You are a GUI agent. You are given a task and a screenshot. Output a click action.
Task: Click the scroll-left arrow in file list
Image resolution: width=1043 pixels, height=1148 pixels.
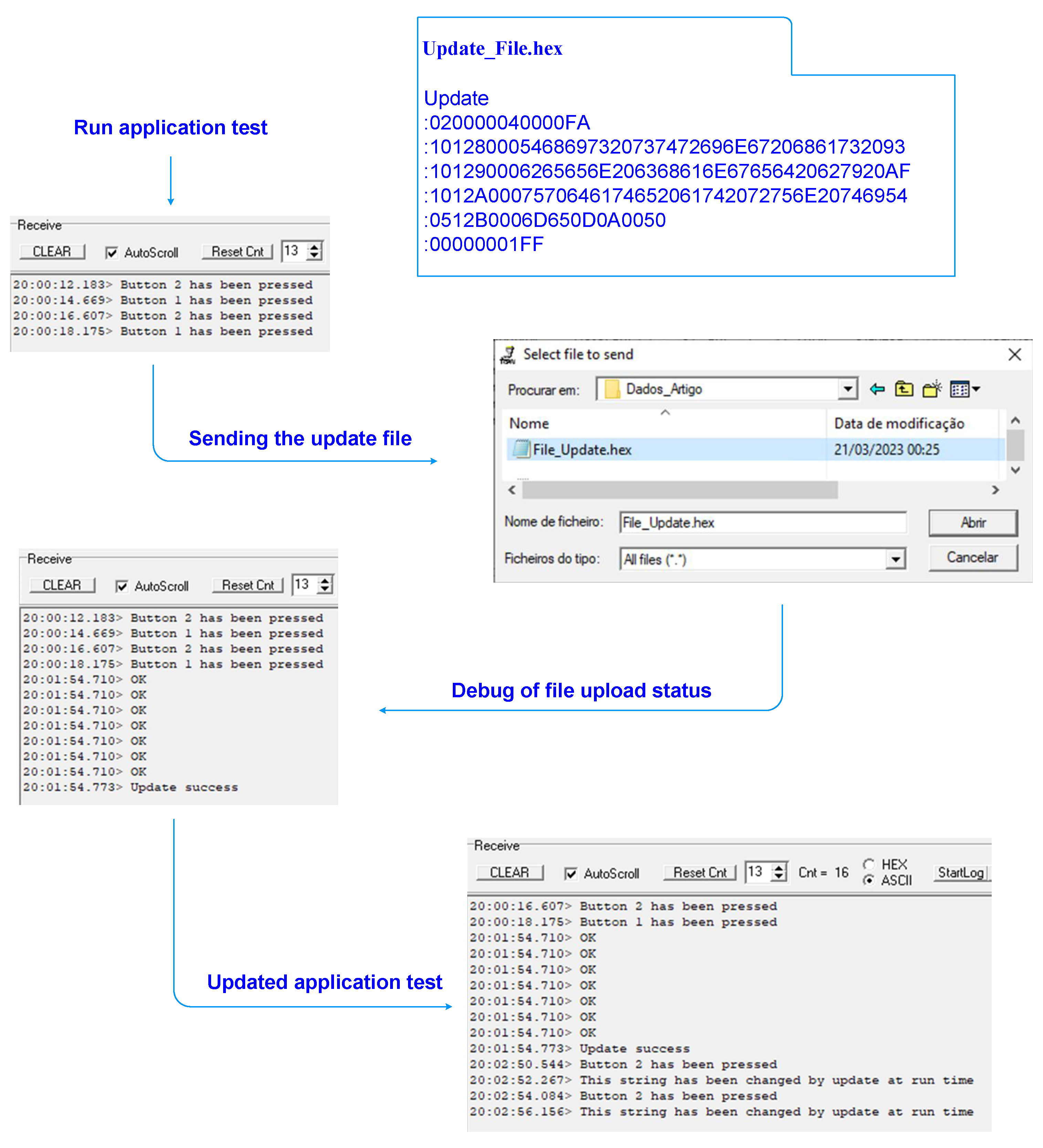pos(512,490)
